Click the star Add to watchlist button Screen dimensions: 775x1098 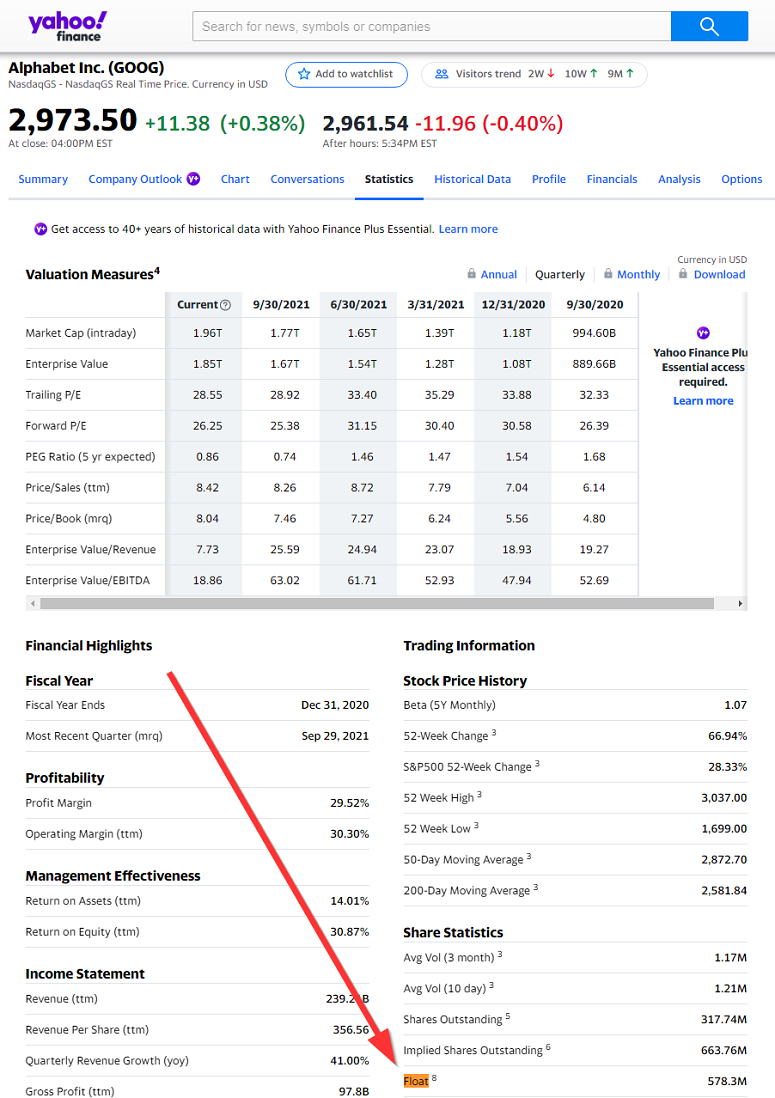point(346,74)
